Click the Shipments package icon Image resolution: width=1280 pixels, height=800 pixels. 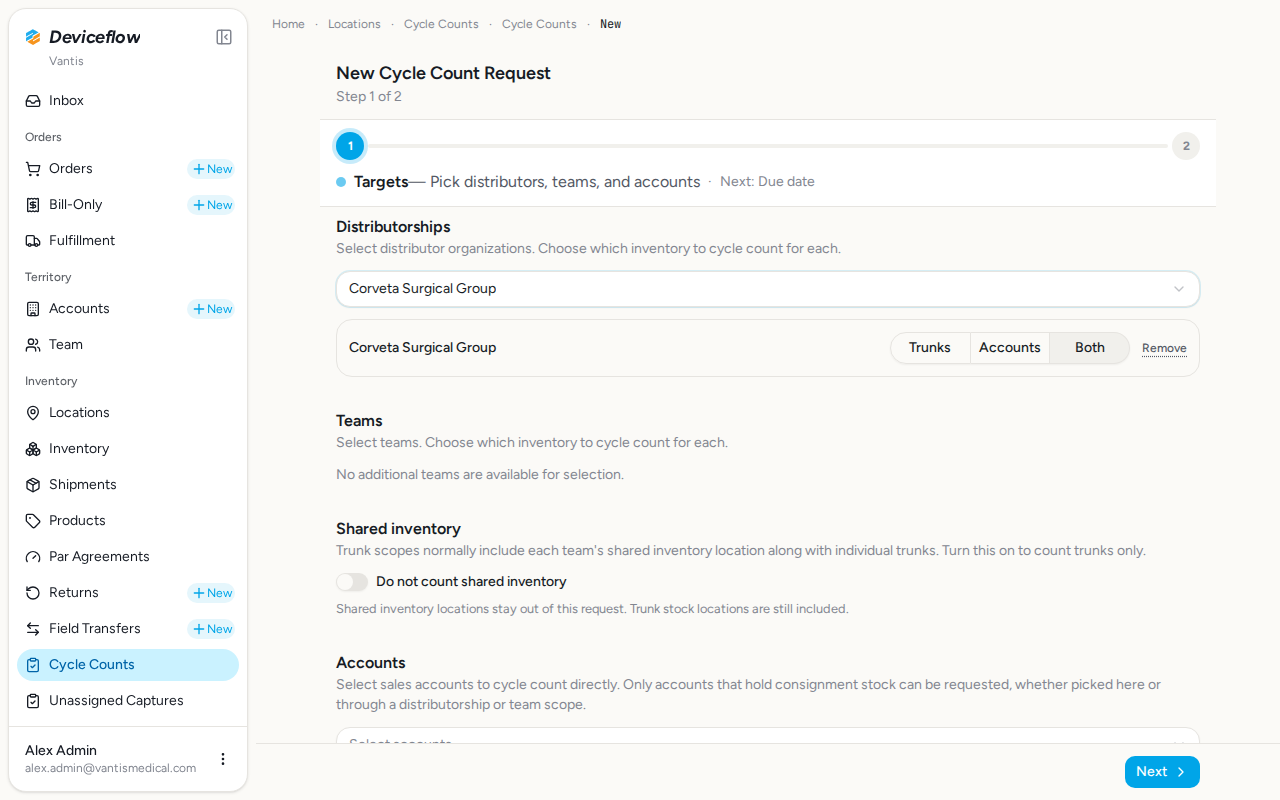point(33,485)
